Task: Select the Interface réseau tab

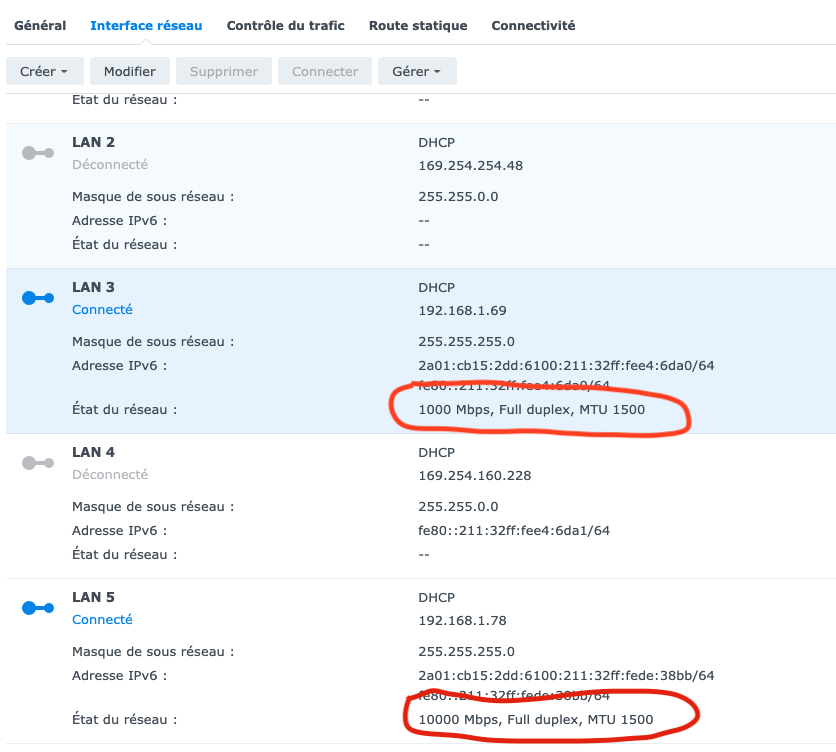Action: (x=146, y=25)
